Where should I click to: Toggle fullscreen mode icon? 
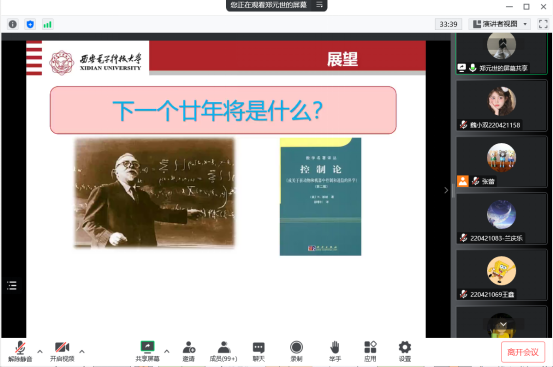coord(543,24)
